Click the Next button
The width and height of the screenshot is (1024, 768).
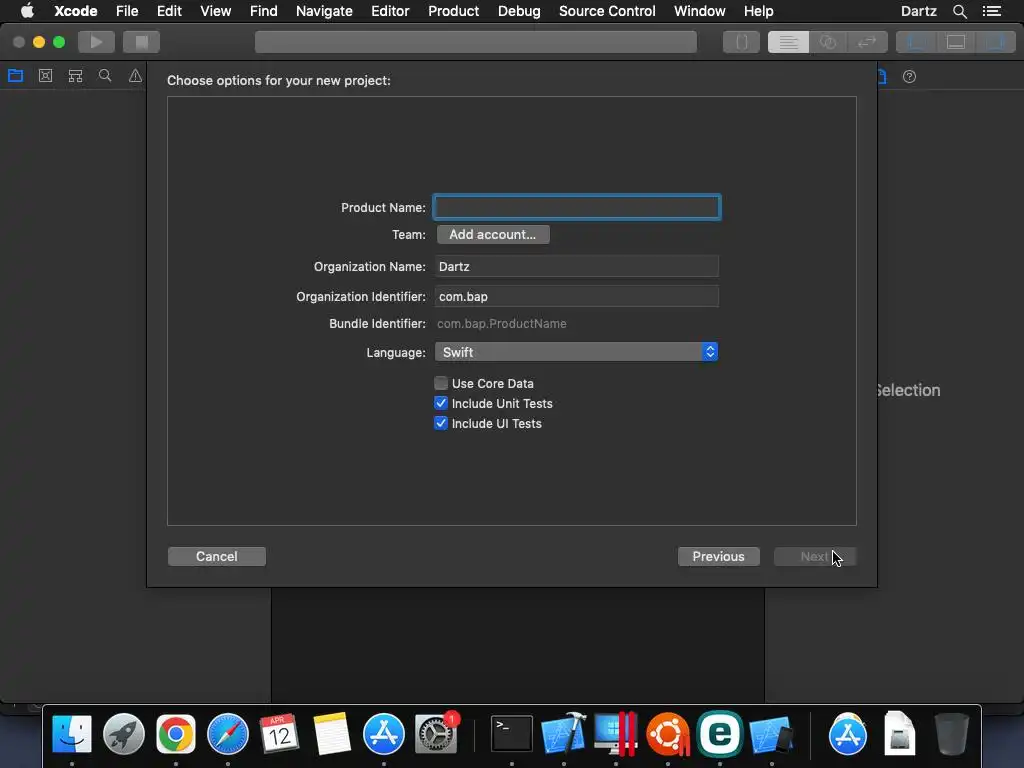pos(815,556)
